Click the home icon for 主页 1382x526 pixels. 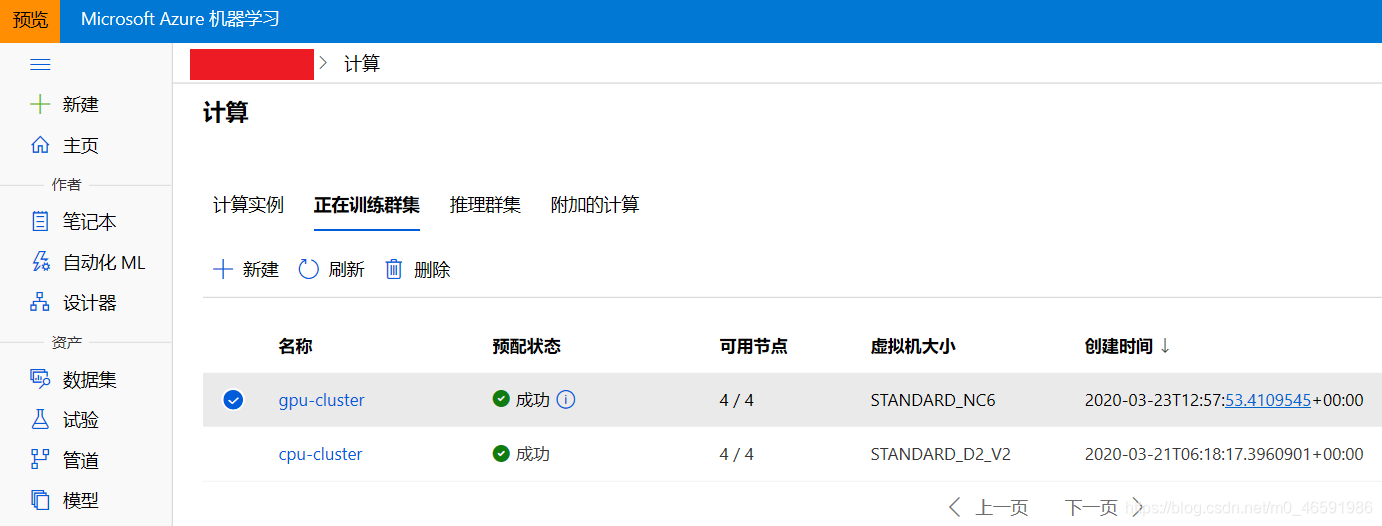point(40,145)
